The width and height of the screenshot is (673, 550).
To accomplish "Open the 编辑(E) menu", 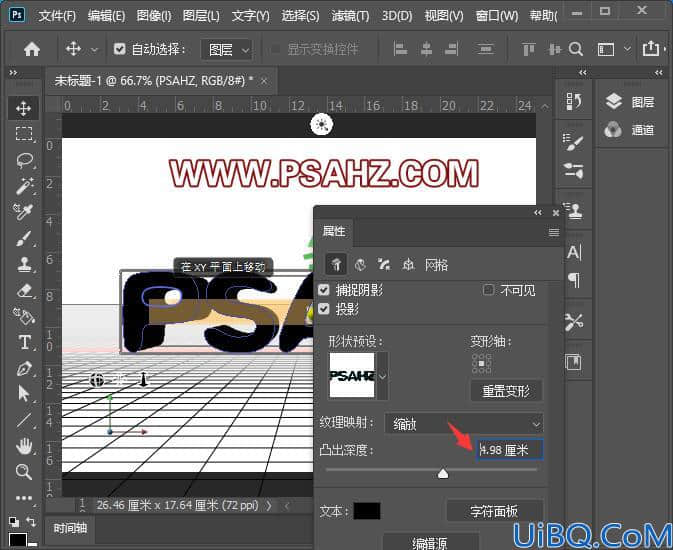I will [x=106, y=16].
